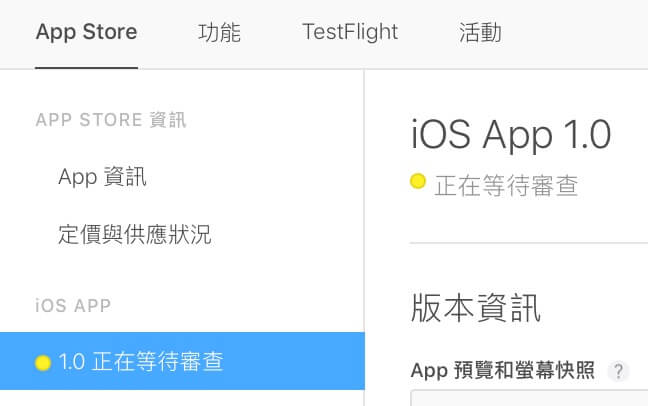Click the question mark help icon
648x406 pixels.
pyautogui.click(x=618, y=371)
